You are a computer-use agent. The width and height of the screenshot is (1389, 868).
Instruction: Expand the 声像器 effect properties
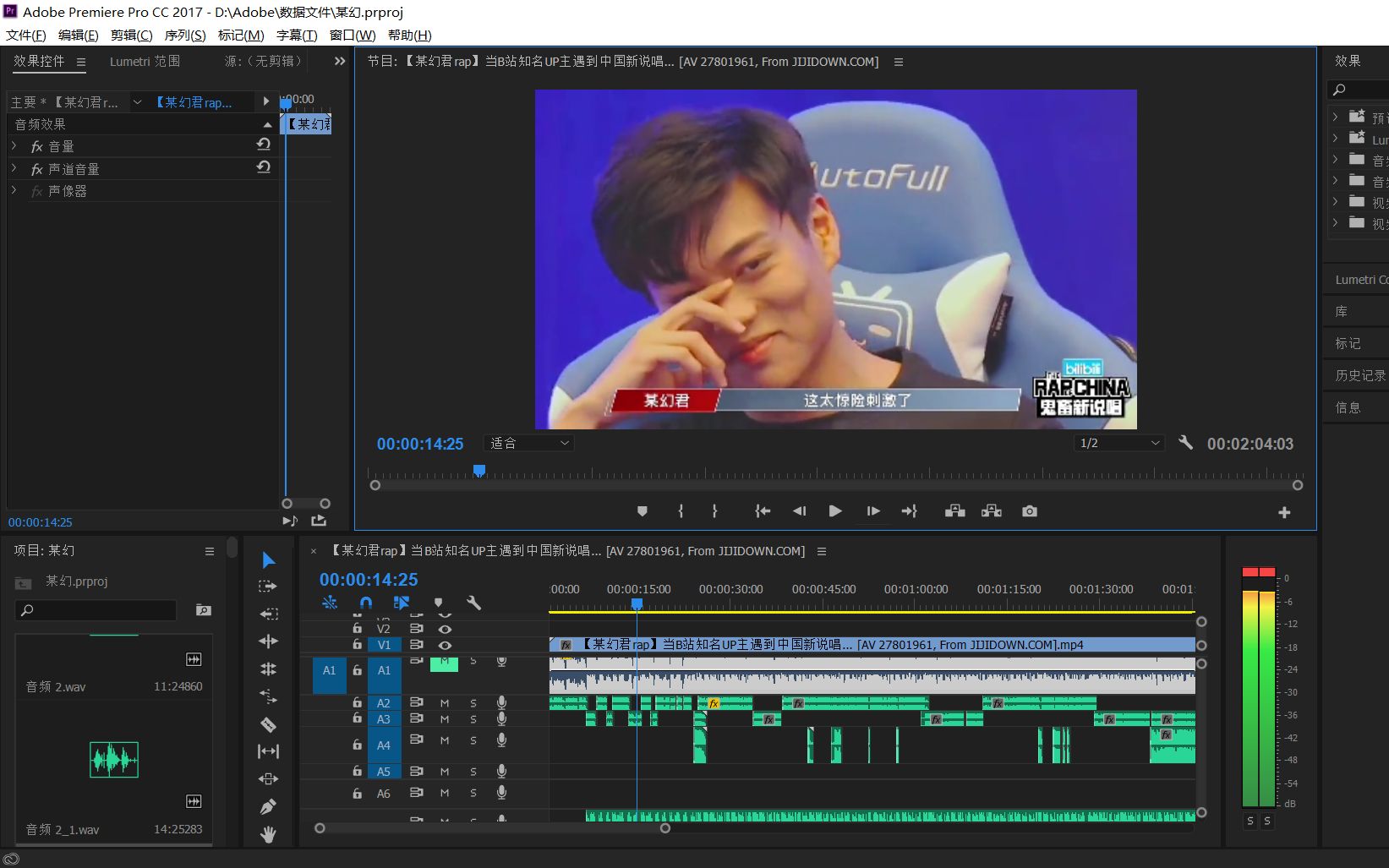[14, 190]
